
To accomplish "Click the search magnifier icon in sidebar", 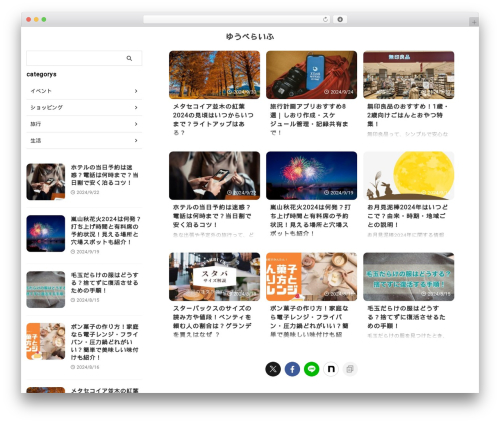I will tap(129, 58).
